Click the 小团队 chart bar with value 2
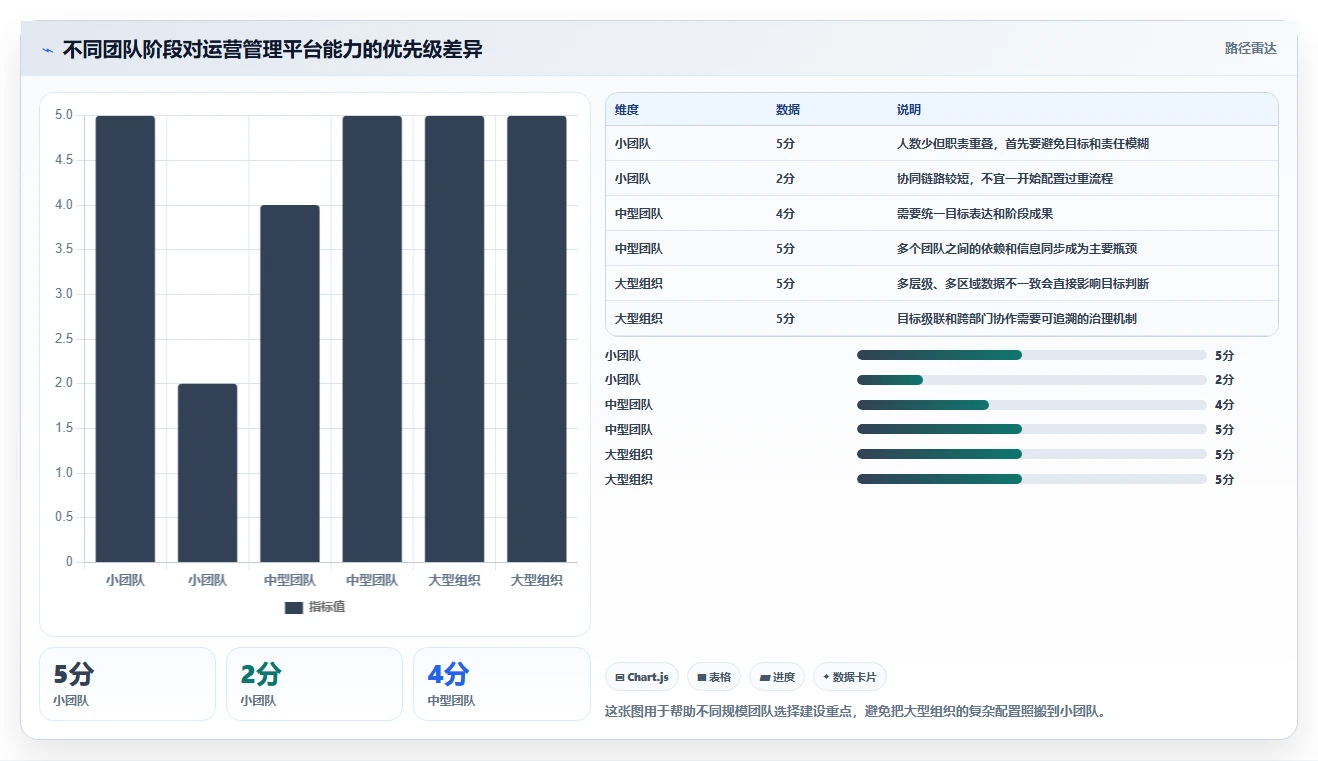 [x=208, y=473]
